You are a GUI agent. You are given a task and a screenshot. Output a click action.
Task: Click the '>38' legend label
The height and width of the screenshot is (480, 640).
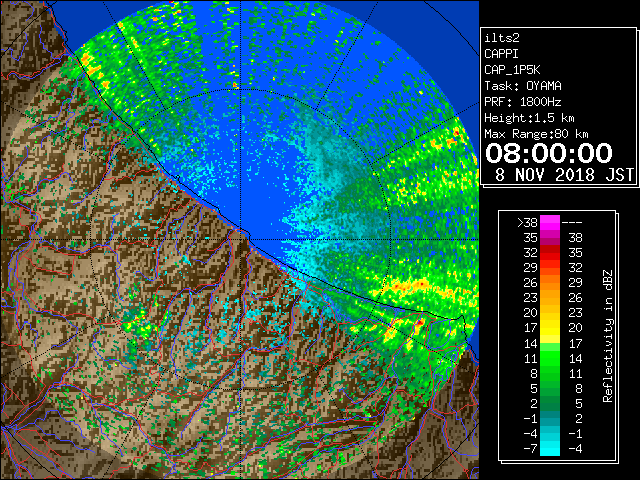tap(527, 223)
